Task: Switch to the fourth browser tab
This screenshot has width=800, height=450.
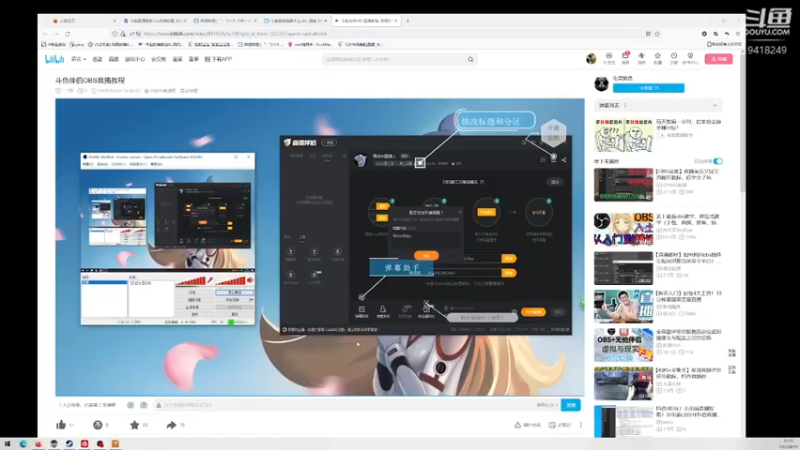Action: pos(294,21)
